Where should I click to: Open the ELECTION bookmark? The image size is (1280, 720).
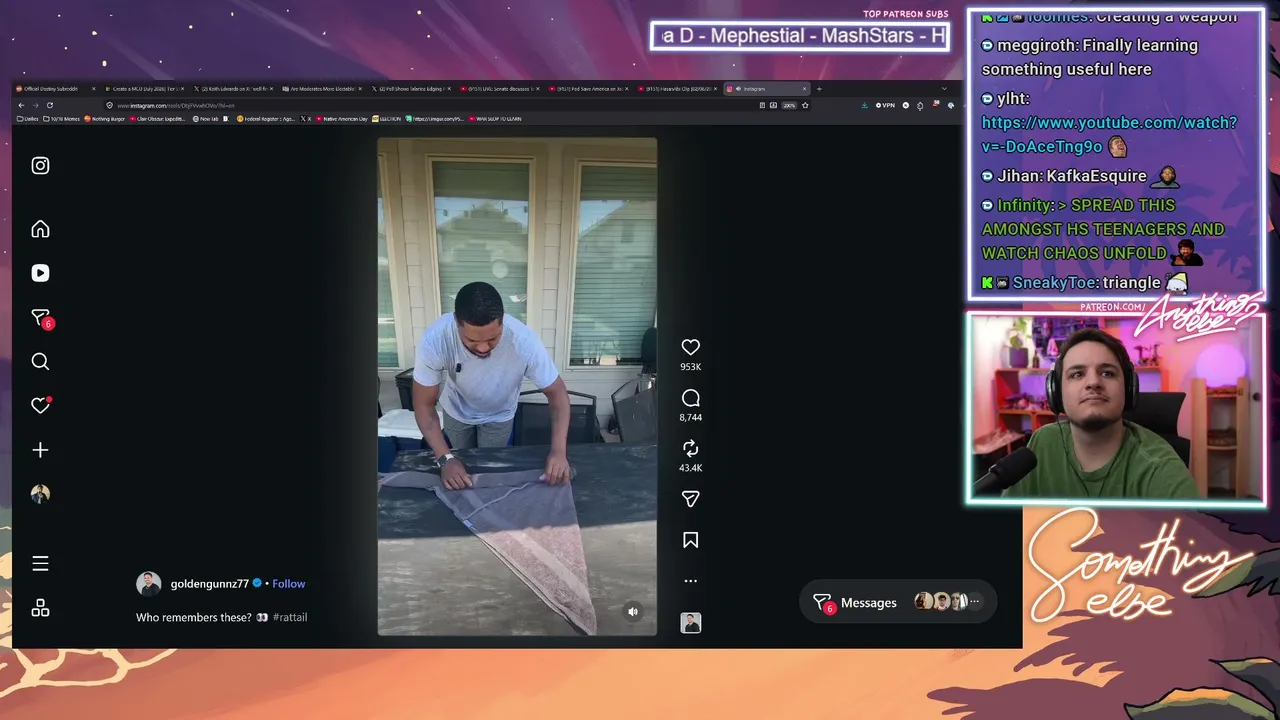tap(387, 119)
